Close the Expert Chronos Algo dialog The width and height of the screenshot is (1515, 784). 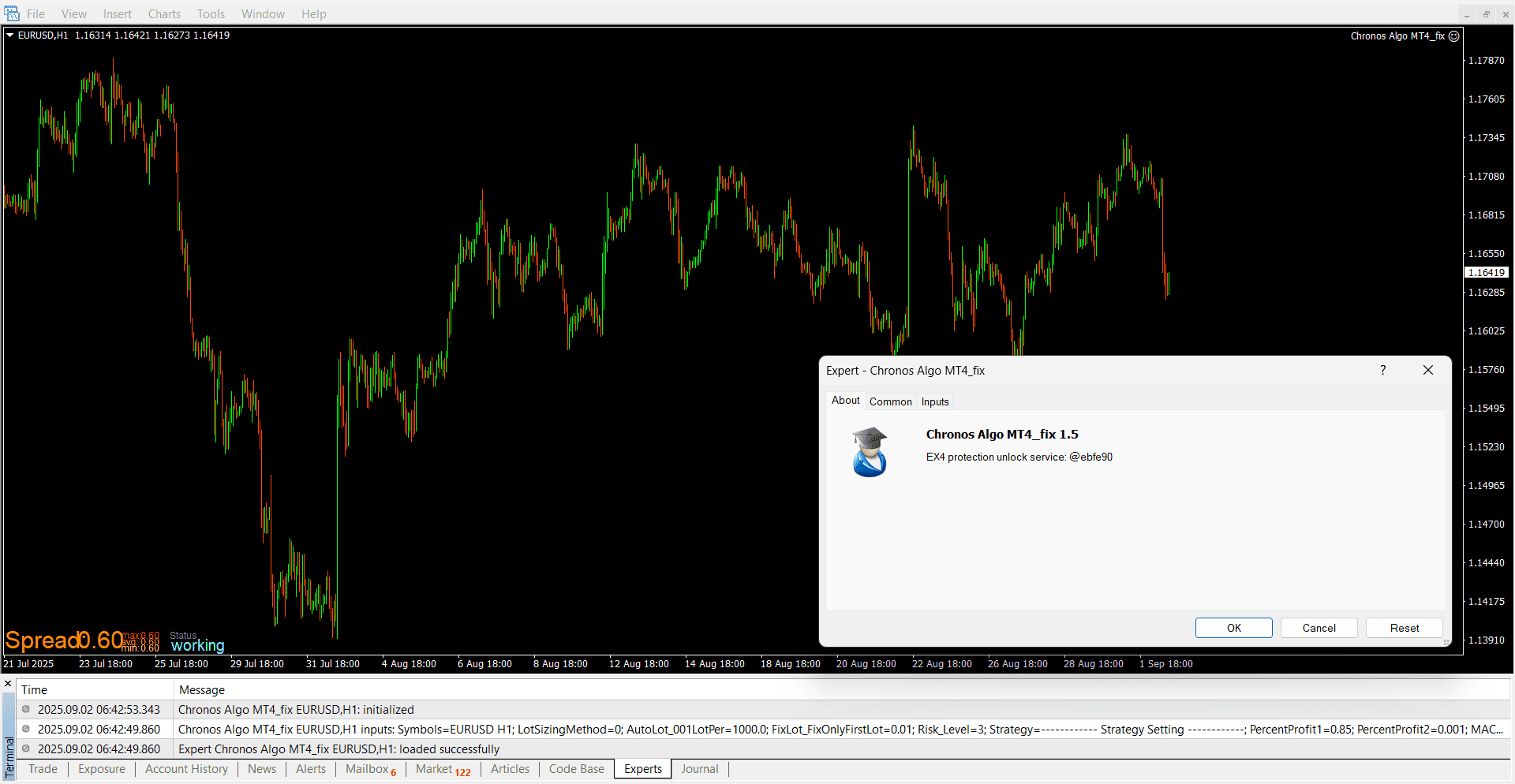point(1427,370)
